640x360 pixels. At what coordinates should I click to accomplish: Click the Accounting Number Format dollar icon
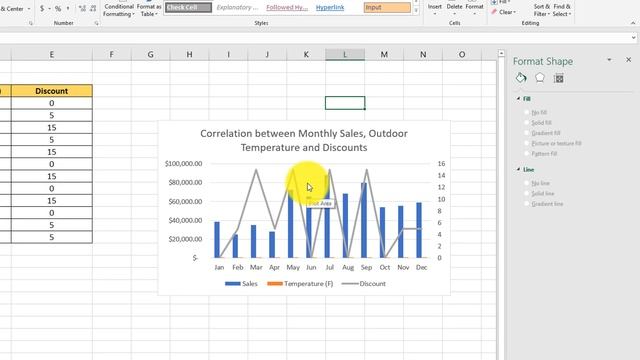coord(42,8)
